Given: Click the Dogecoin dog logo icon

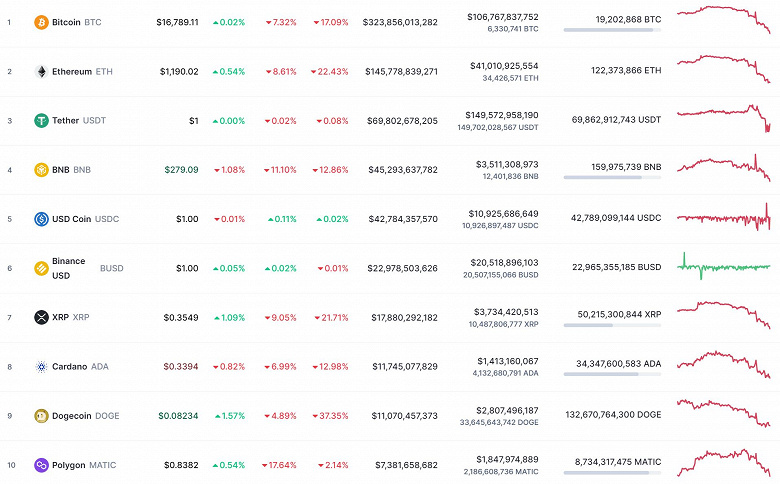Looking at the screenshot, I should click(x=41, y=416).
